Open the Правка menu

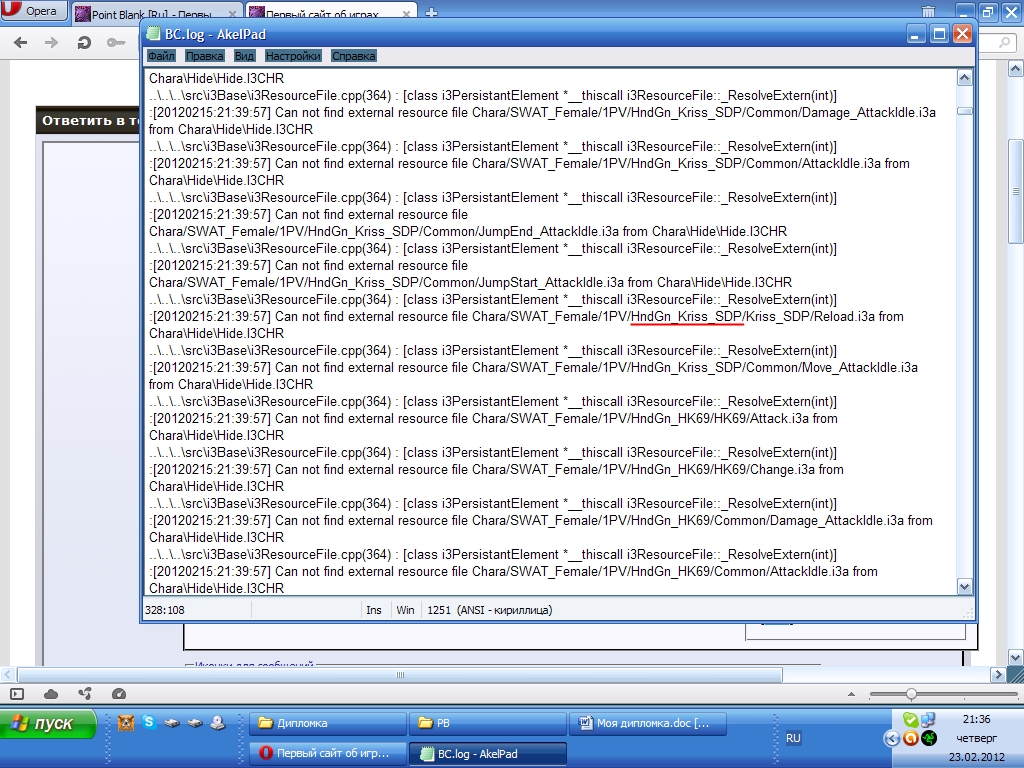click(x=205, y=56)
